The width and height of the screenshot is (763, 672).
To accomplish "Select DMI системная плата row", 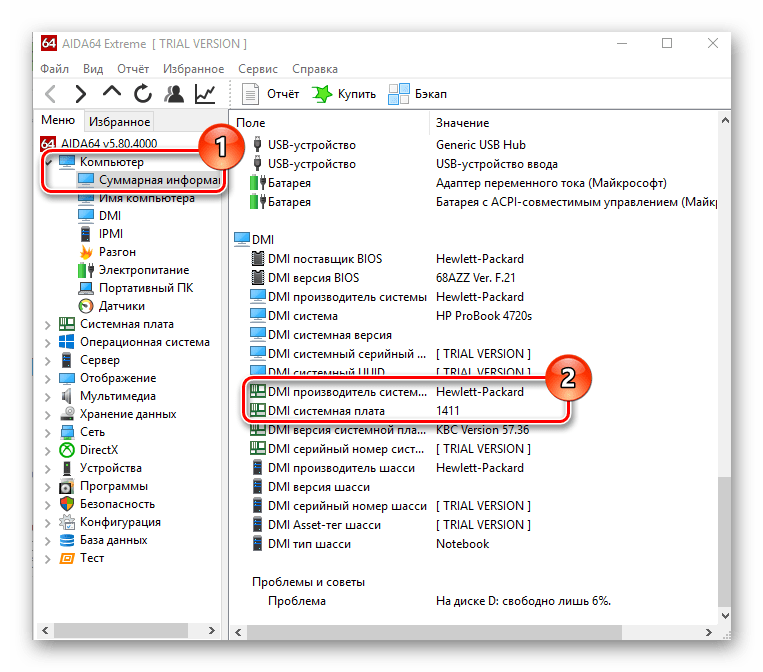I will (474, 411).
